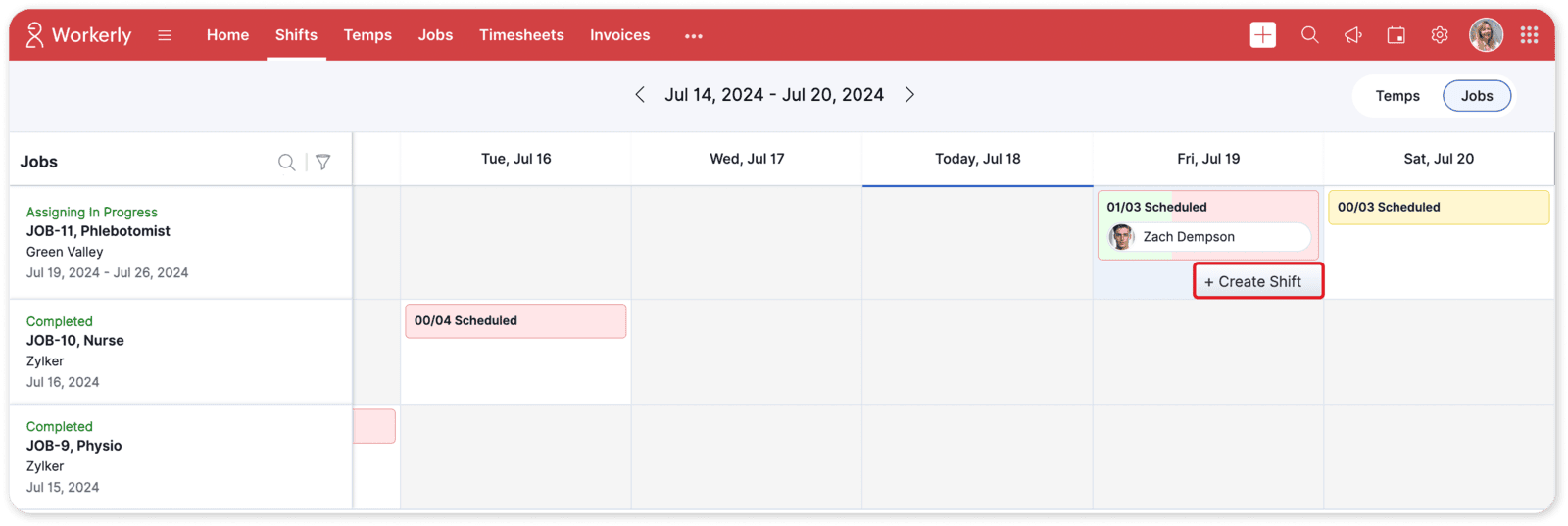The width and height of the screenshot is (1568, 526).
Task: Go to the Timesheets tab
Action: [521, 35]
